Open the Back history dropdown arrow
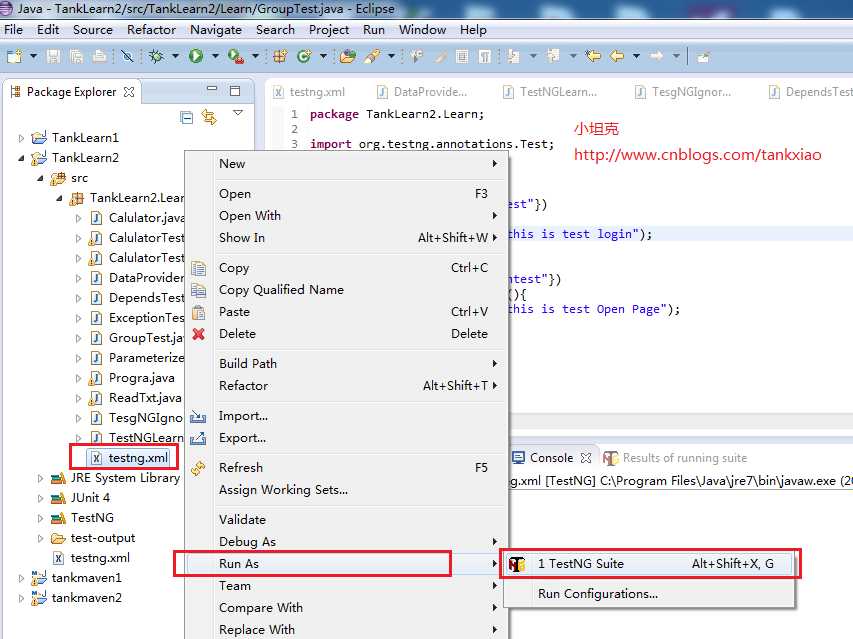 point(636,56)
